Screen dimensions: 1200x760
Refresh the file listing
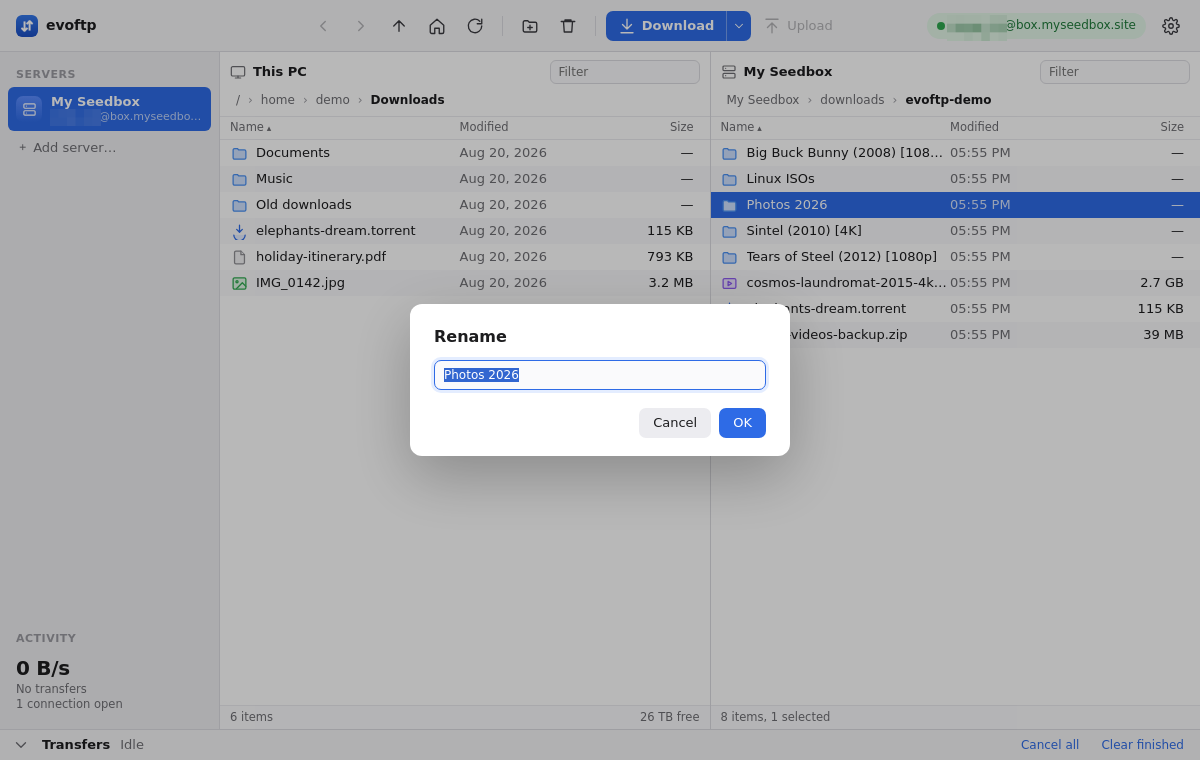tap(475, 26)
